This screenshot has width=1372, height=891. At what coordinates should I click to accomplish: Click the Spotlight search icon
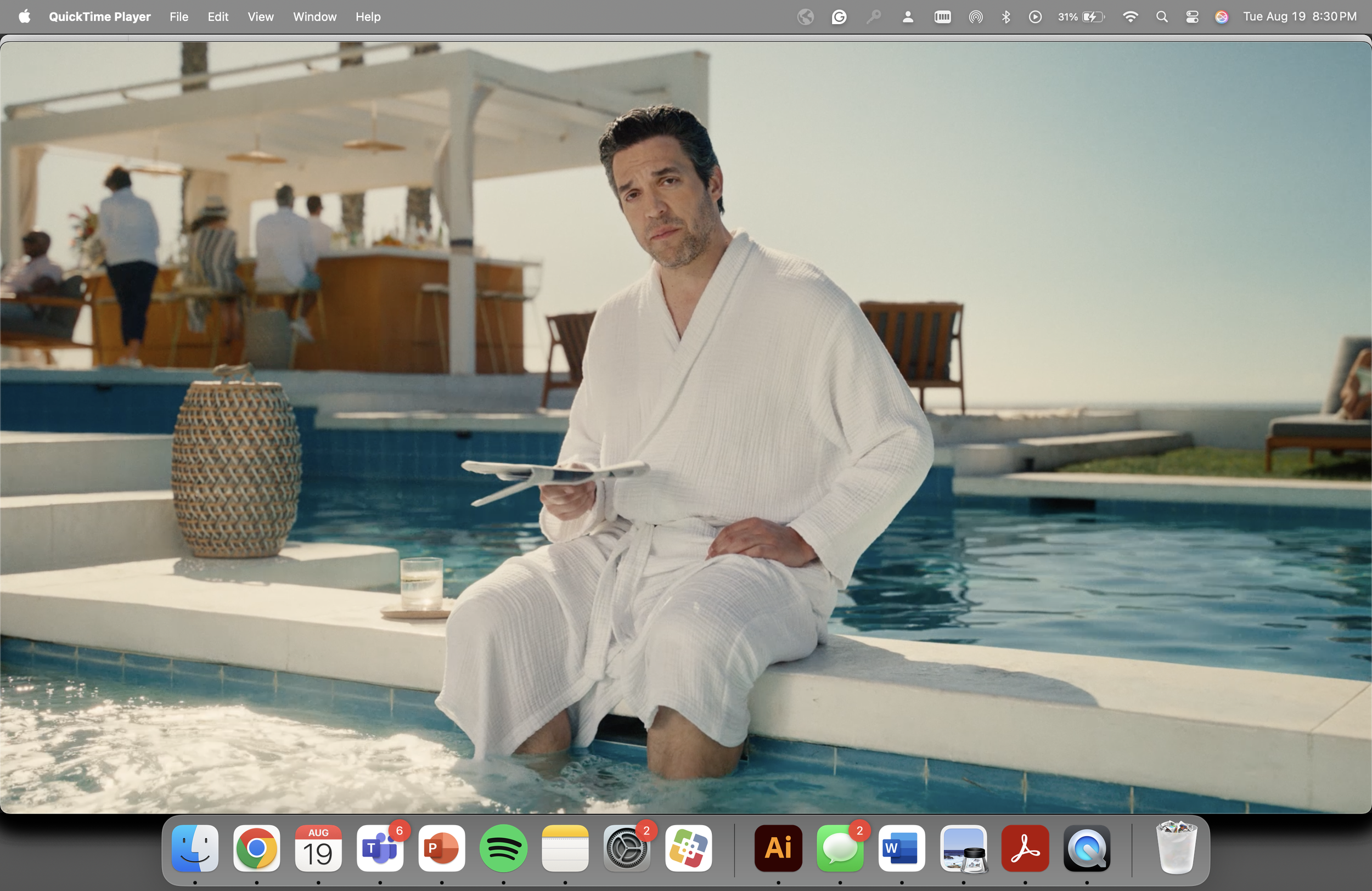coord(1162,16)
